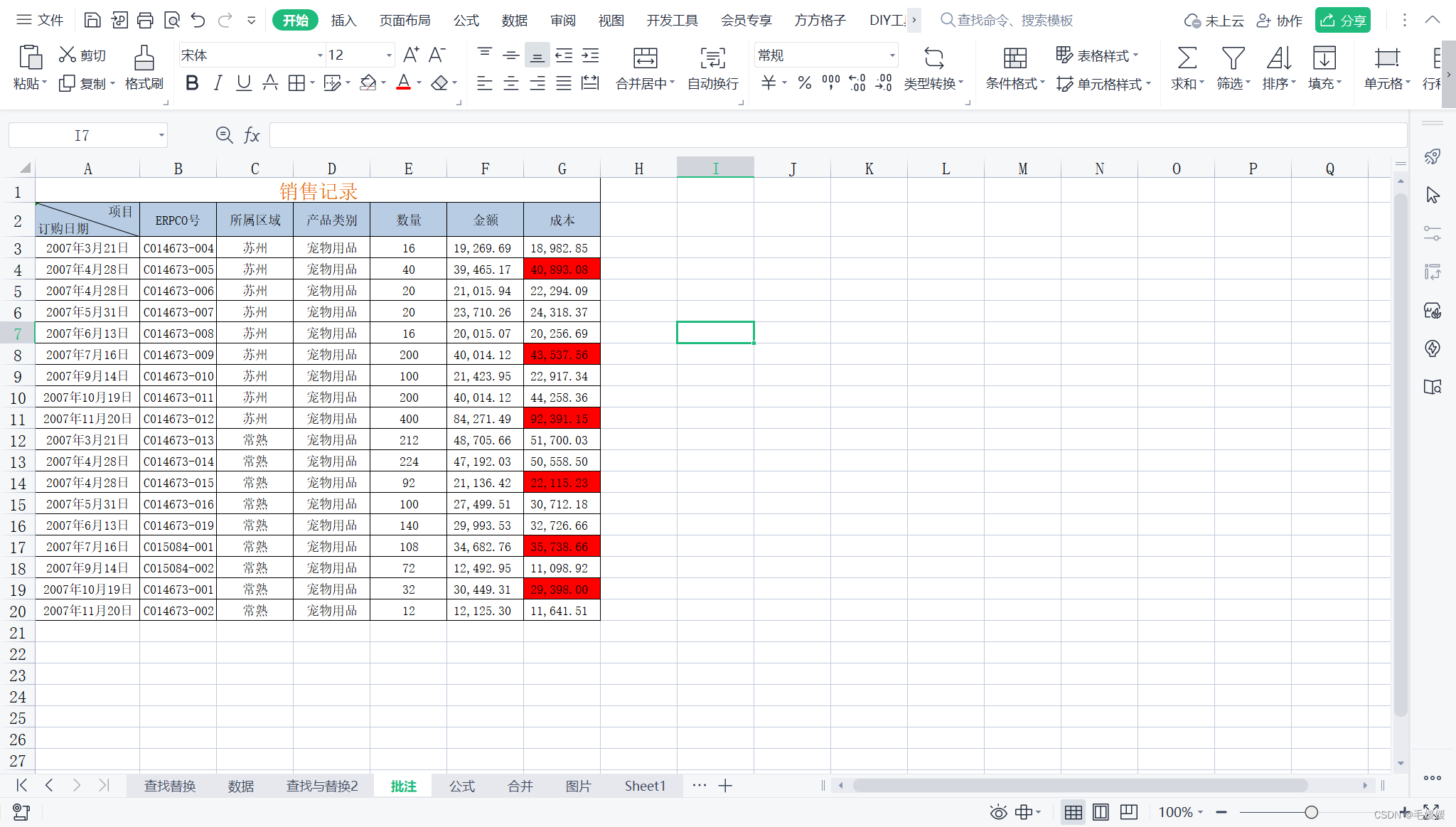The image size is (1456, 827).
Task: Click the red cell 40,893.08
Action: pos(562,270)
